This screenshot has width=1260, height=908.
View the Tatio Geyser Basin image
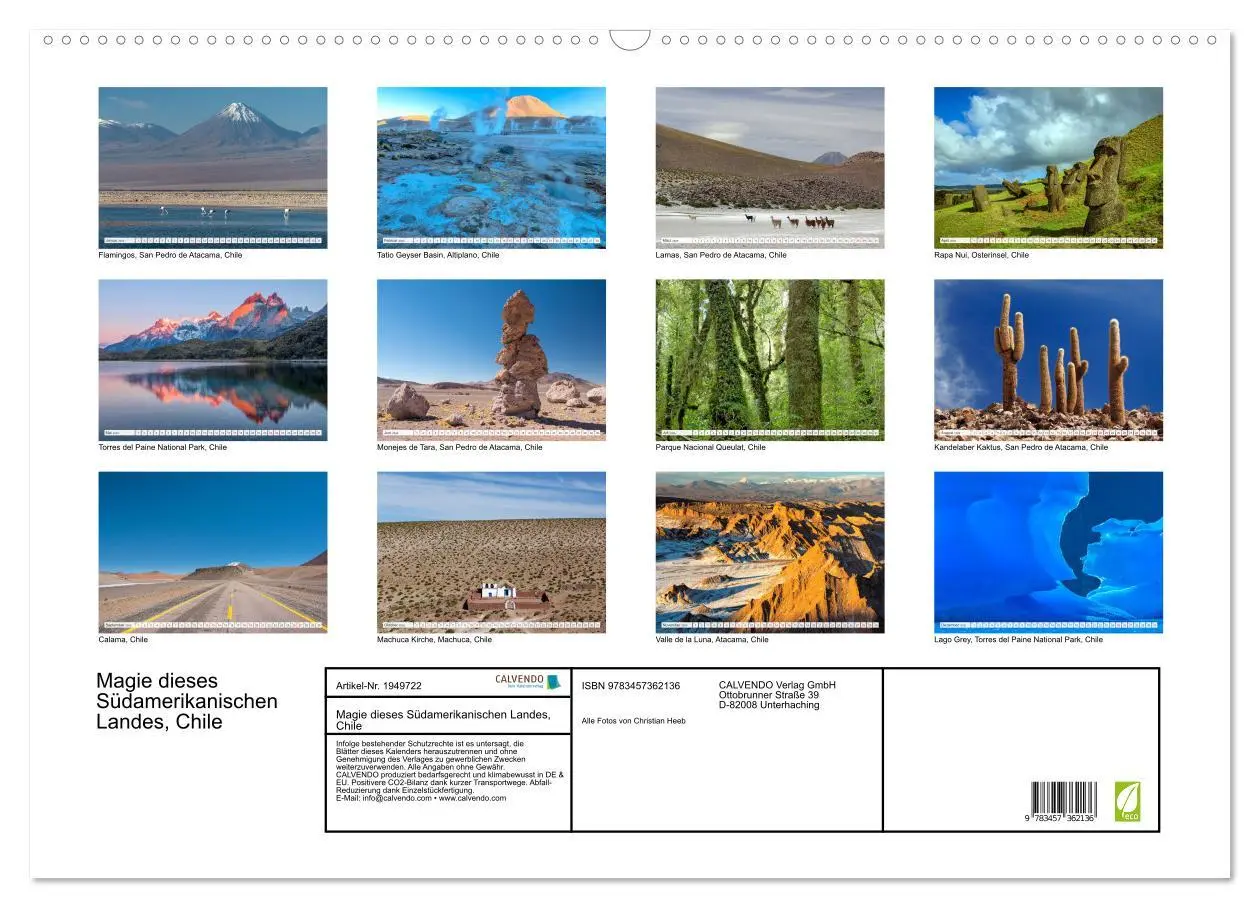coord(492,165)
